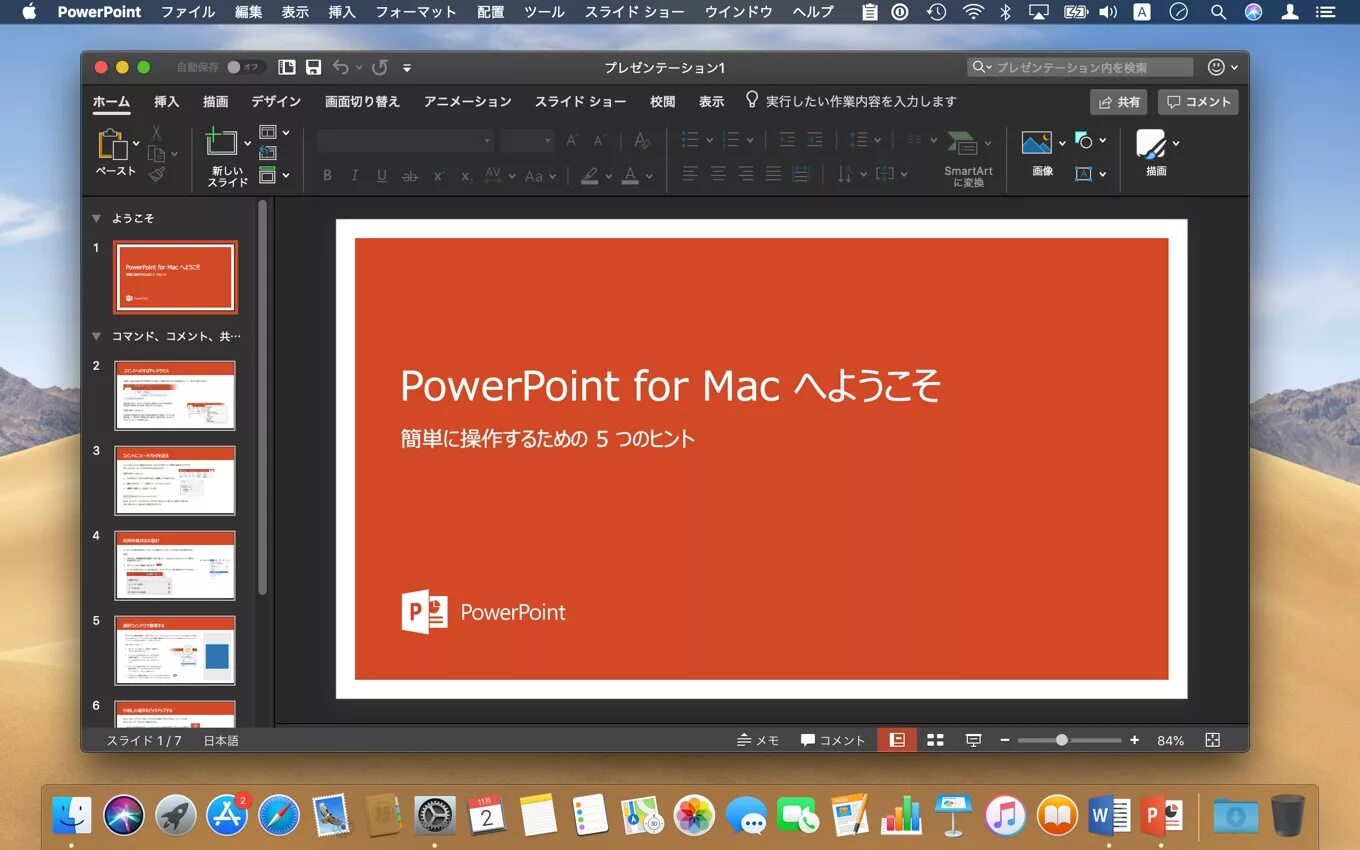Click the Cut scissors icon
This screenshot has width=1360, height=850.
[x=156, y=132]
